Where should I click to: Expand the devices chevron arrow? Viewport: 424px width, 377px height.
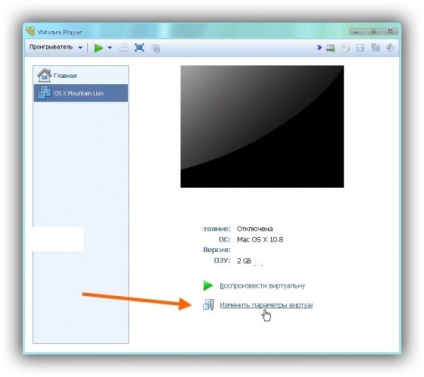[319, 48]
